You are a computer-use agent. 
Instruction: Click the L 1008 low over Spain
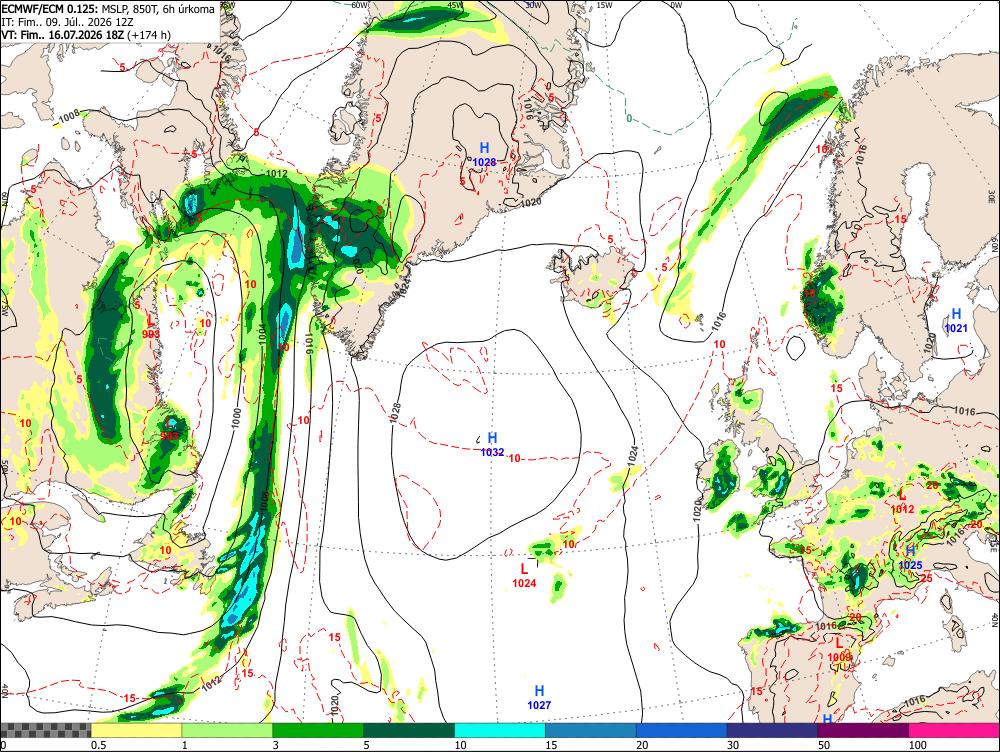pyautogui.click(x=839, y=649)
